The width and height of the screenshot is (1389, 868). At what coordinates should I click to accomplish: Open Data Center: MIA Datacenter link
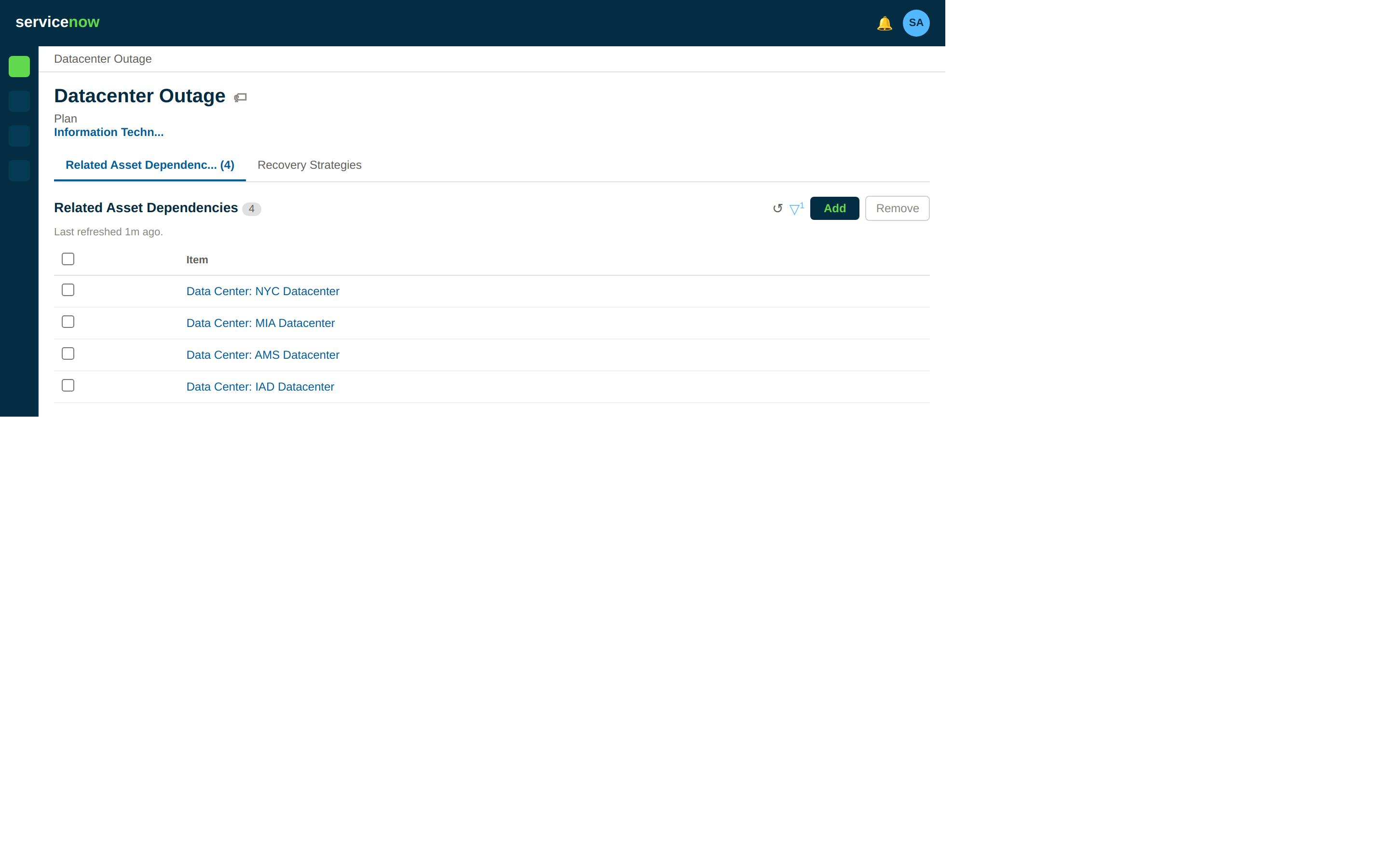point(260,323)
